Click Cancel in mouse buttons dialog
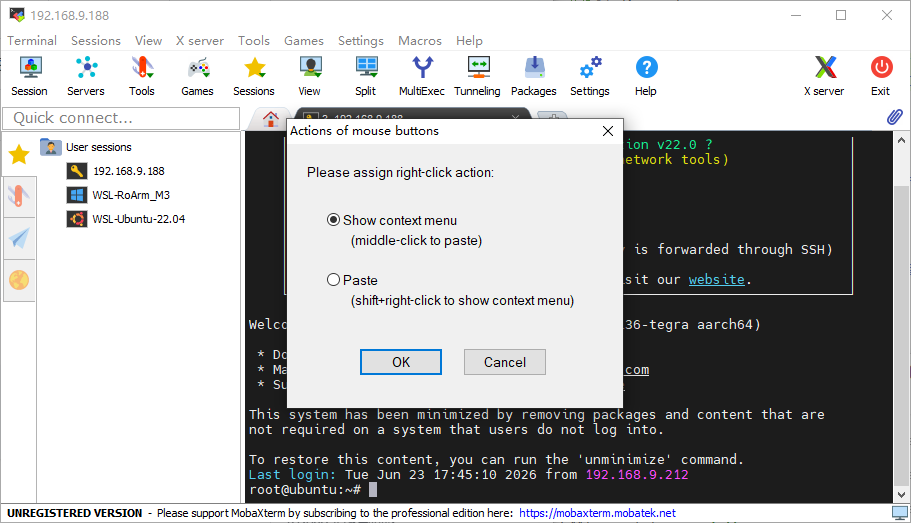Screen dimensions: 911x523 click(505, 362)
